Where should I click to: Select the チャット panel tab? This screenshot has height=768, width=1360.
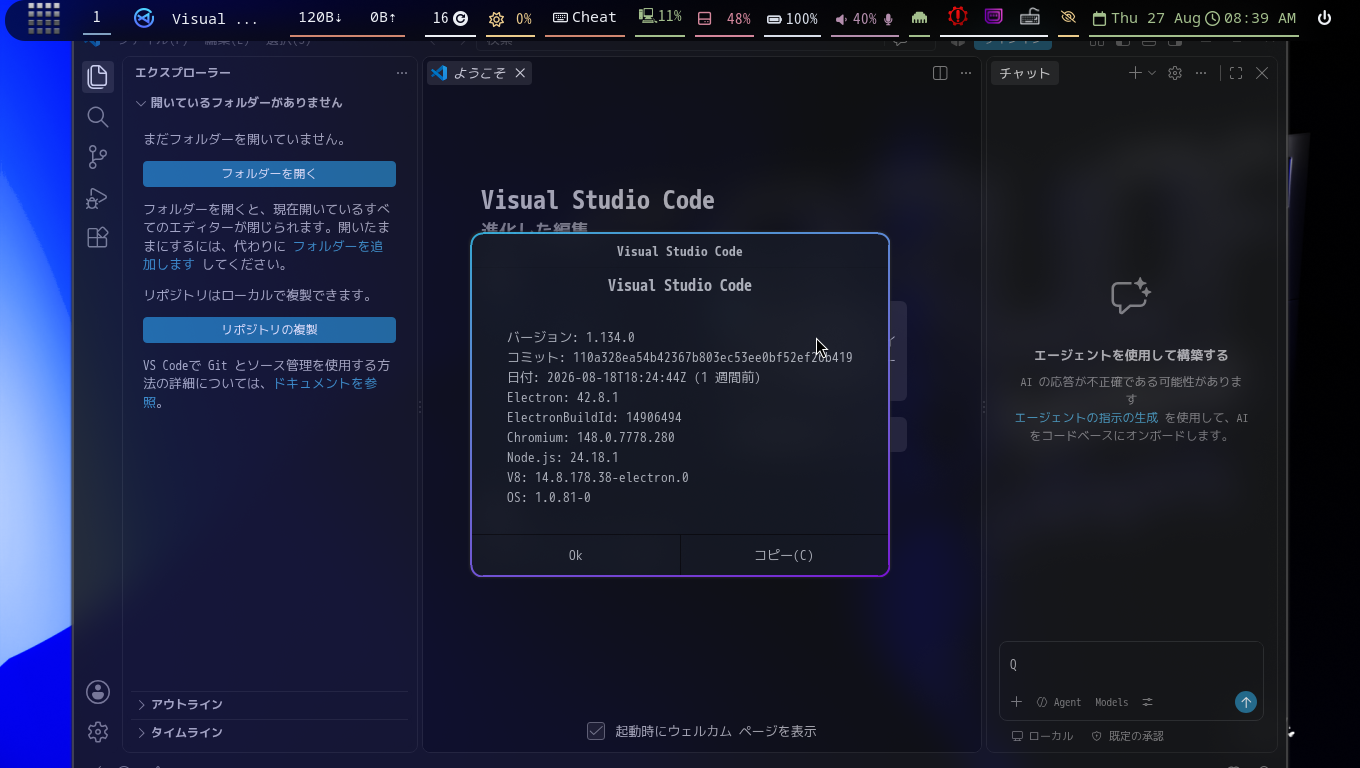1025,73
